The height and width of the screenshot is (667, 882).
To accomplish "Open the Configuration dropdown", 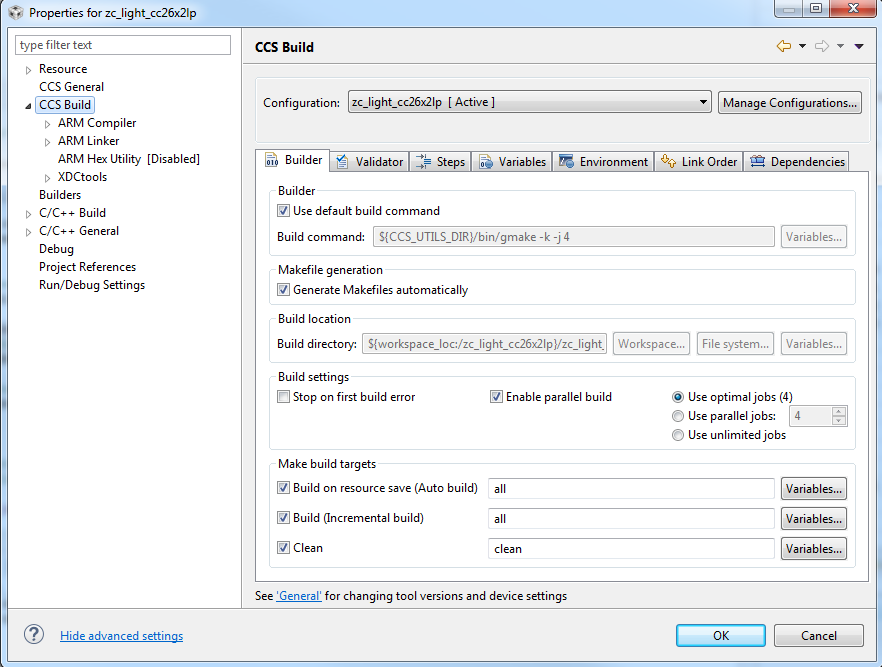I will coord(529,102).
